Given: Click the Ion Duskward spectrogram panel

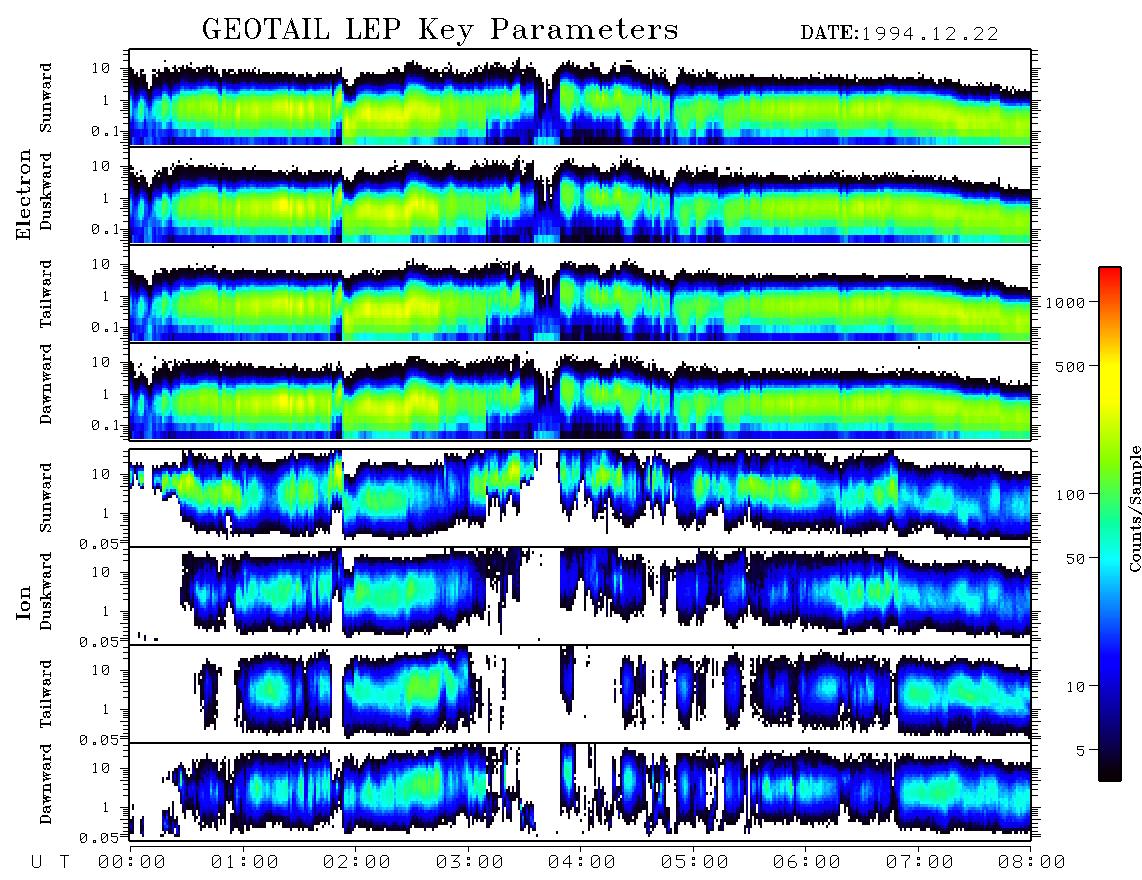Looking at the screenshot, I should pos(580,596).
